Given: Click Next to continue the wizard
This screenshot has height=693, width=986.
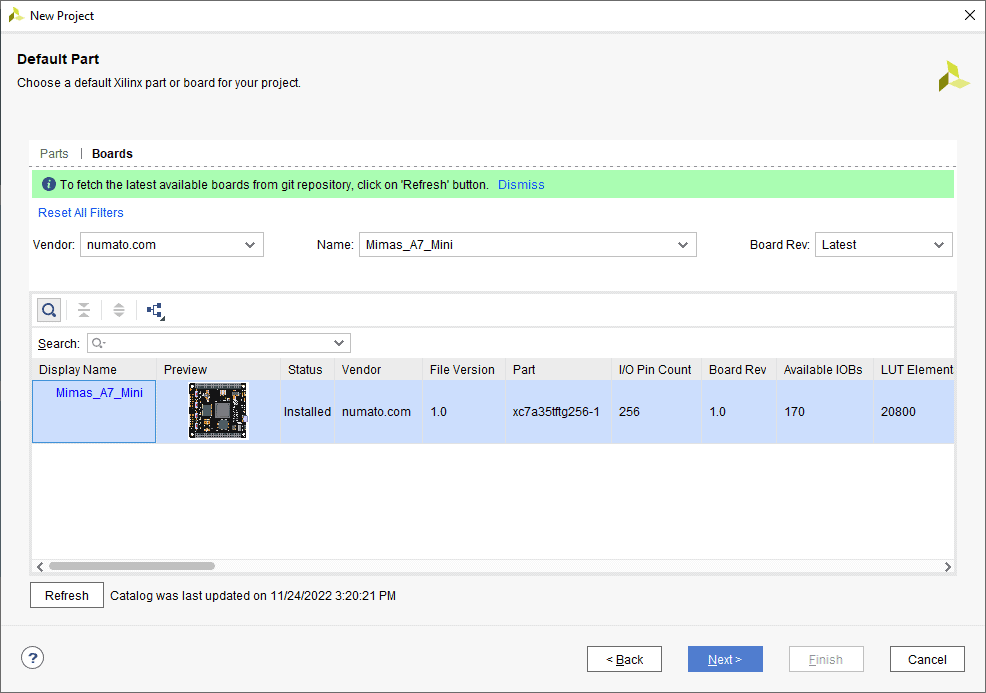Looking at the screenshot, I should coord(725,659).
